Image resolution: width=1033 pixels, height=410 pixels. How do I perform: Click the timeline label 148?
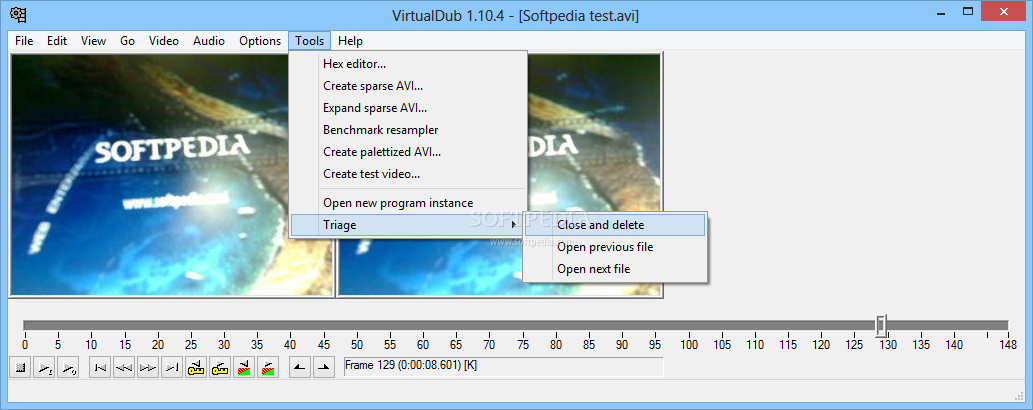point(1008,345)
